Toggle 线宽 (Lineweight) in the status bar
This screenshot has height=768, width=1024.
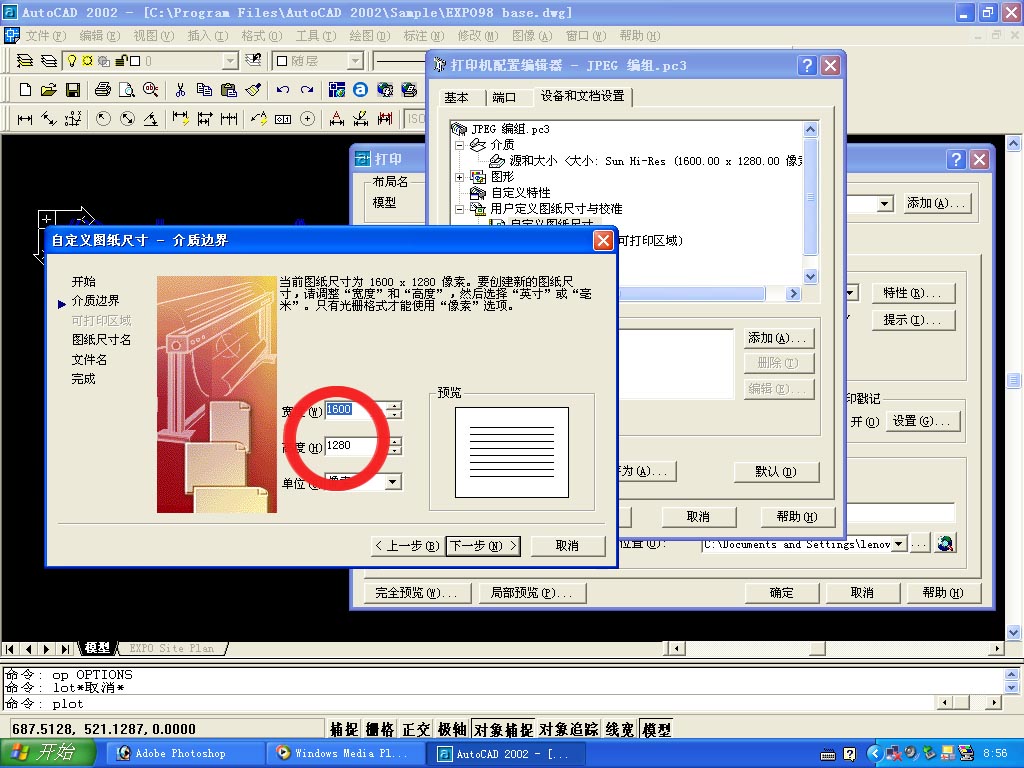620,729
